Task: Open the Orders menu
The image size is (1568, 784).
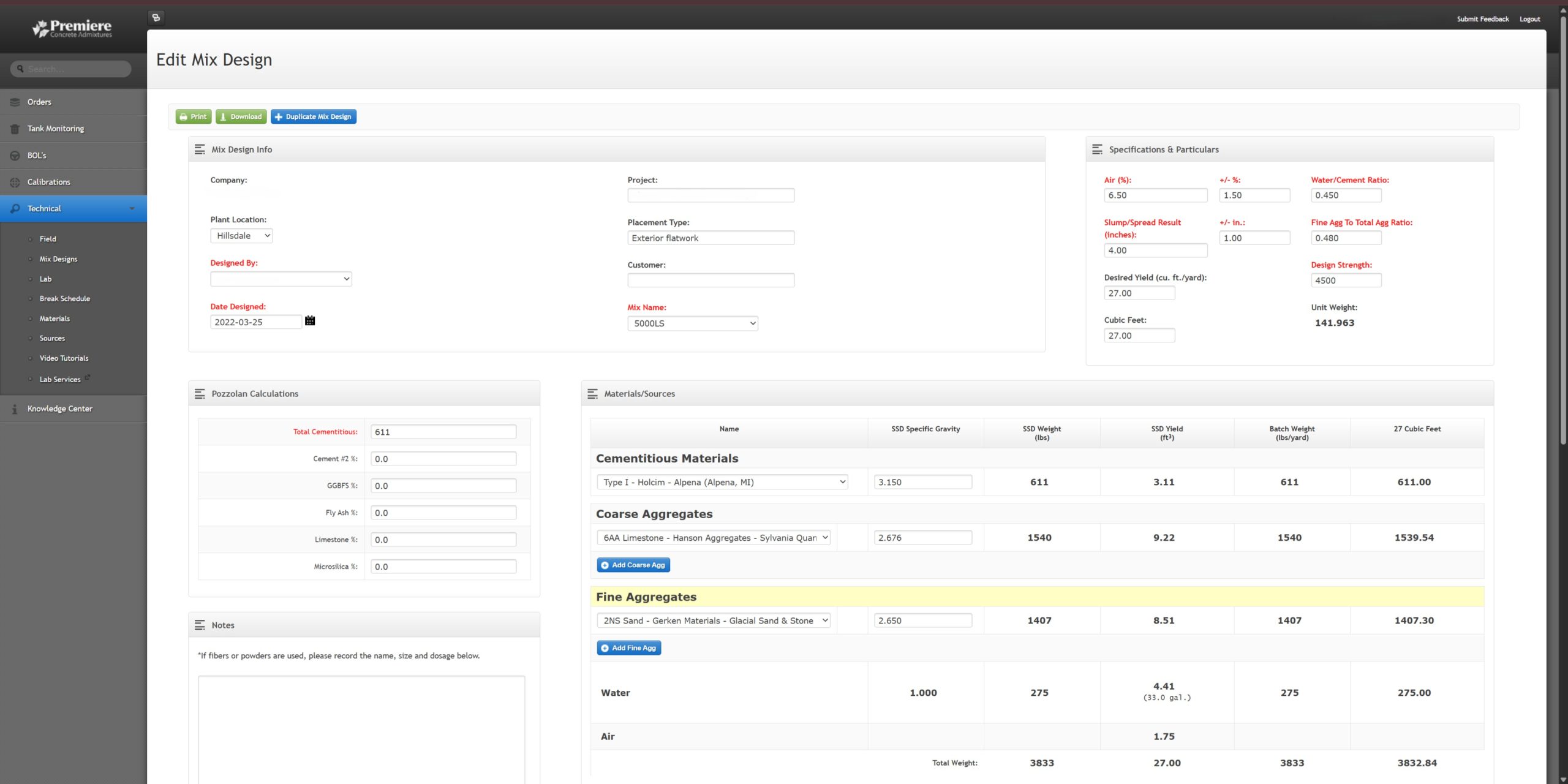Action: click(x=73, y=102)
